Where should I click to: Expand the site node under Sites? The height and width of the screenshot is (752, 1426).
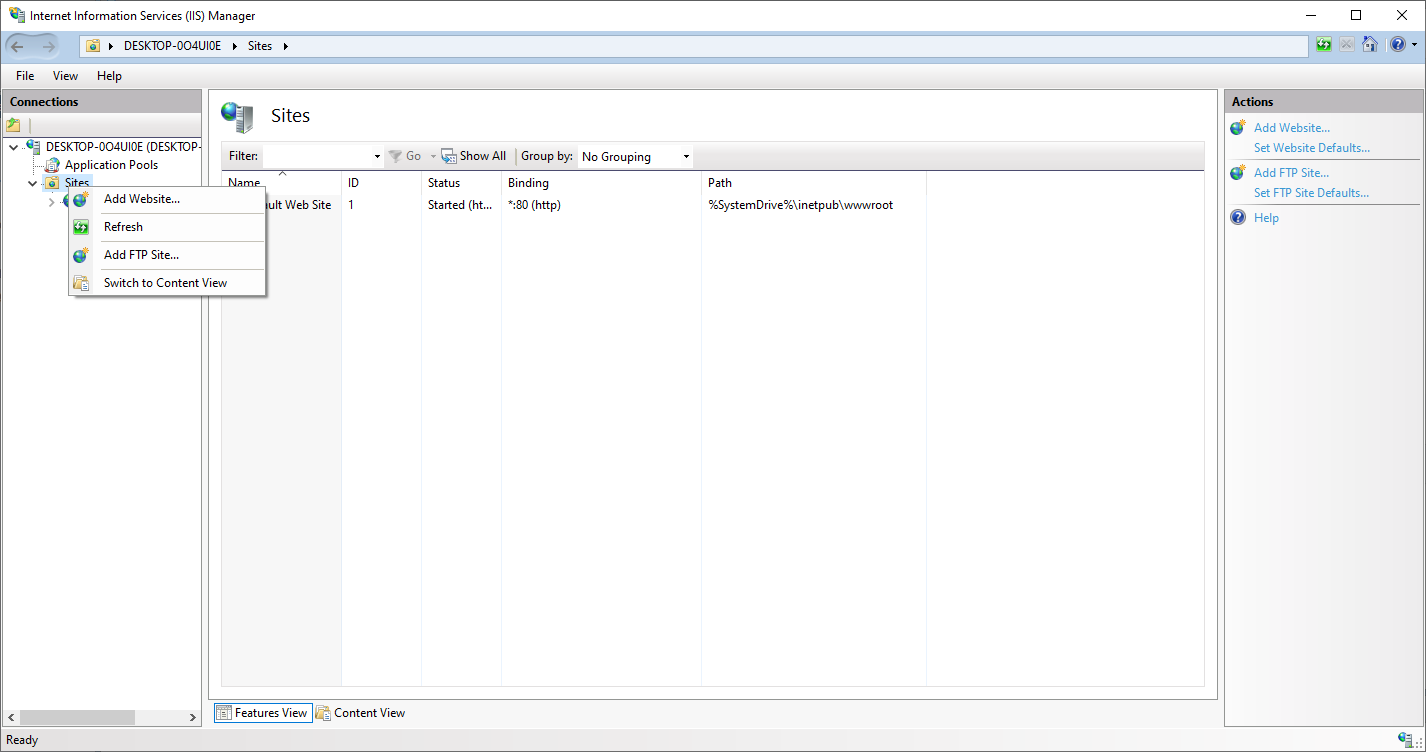click(51, 203)
